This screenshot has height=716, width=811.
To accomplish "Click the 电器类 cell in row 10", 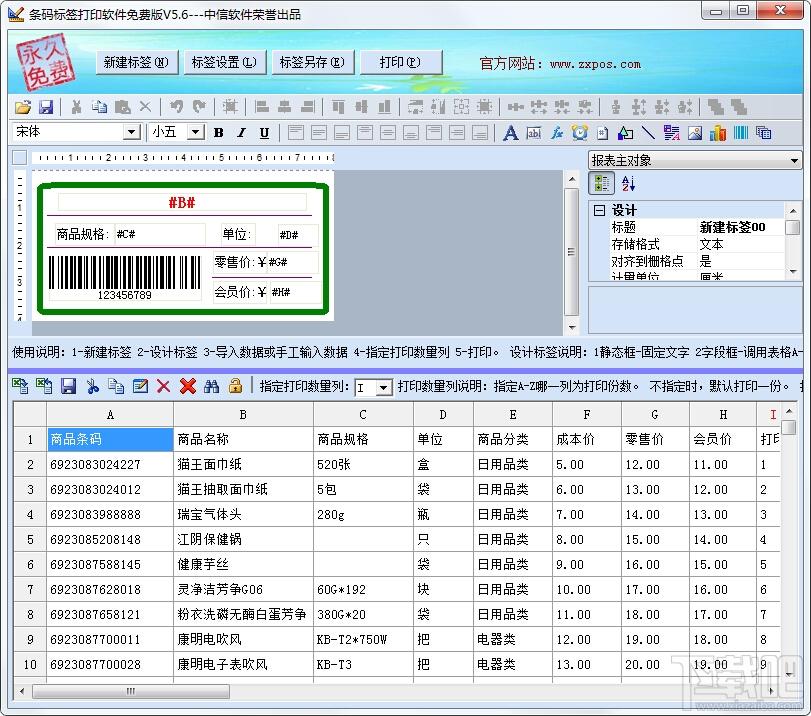I will [513, 664].
